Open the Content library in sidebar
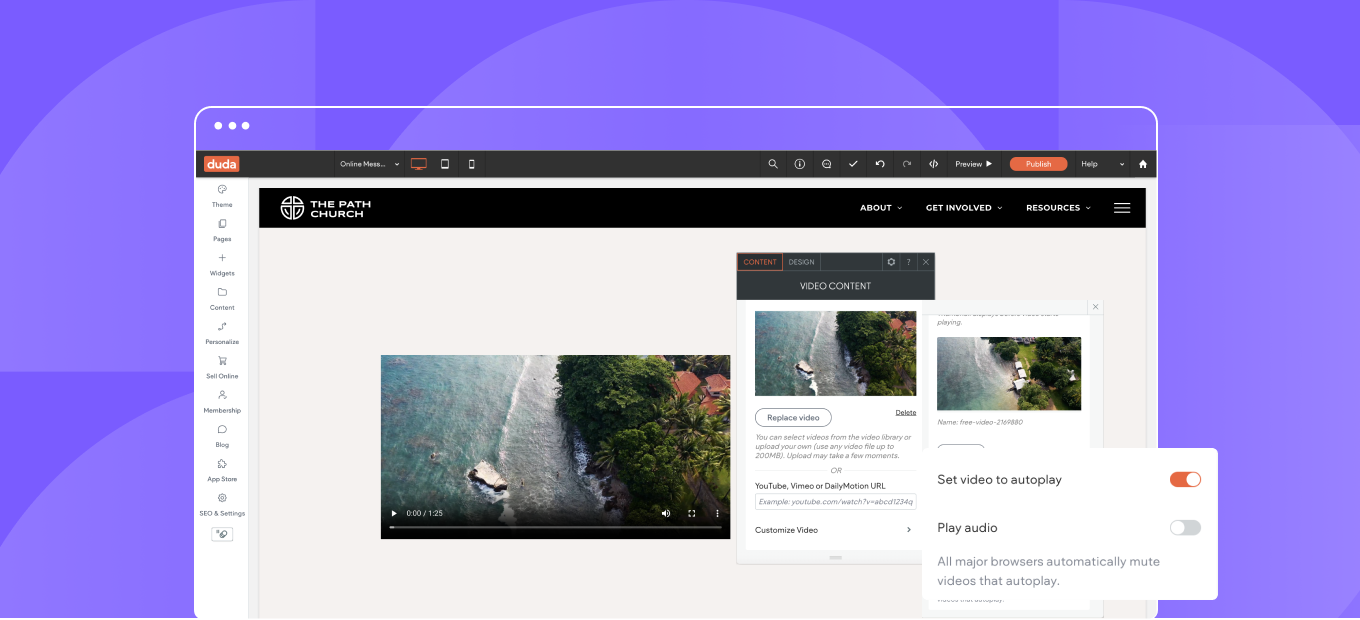Viewport: 1360px width, 620px height. point(222,299)
